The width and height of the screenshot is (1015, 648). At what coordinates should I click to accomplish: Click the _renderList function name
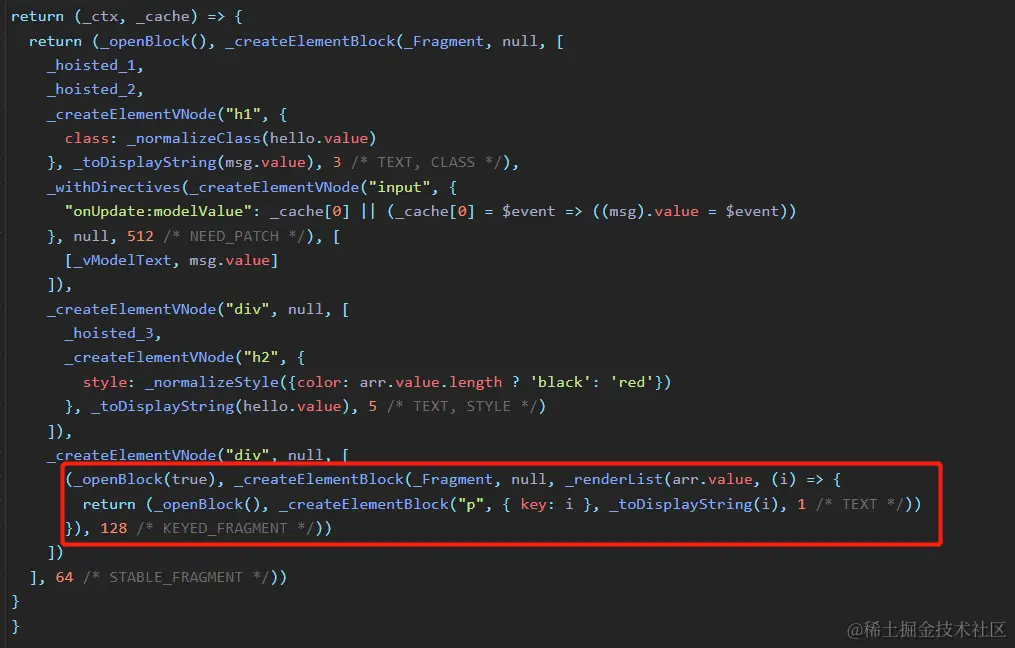pyautogui.click(x=614, y=480)
